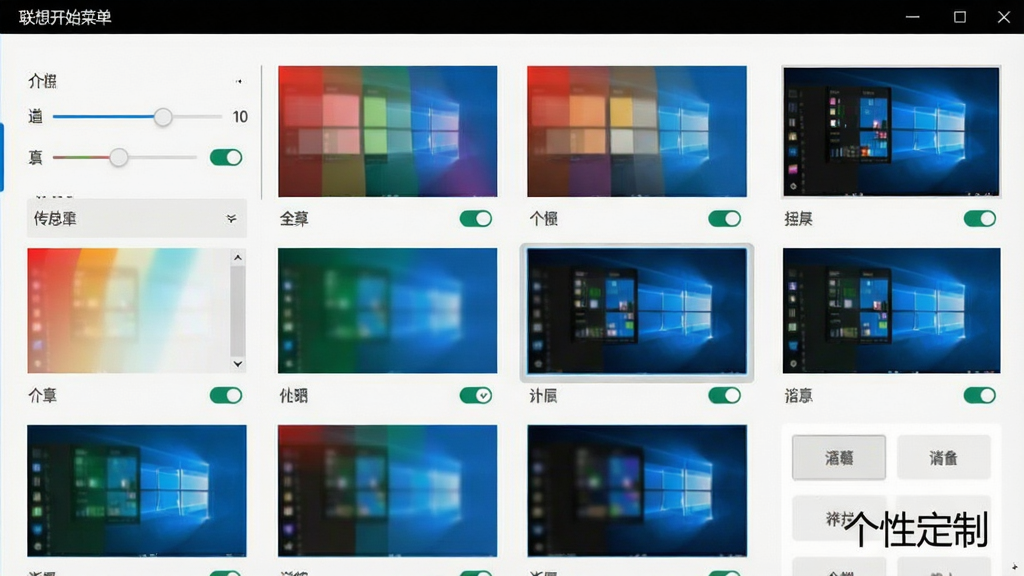This screenshot has width=1024, height=576.
Task: Choose the bottom-left green-tinted thumbnail
Action: pyautogui.click(x=137, y=490)
